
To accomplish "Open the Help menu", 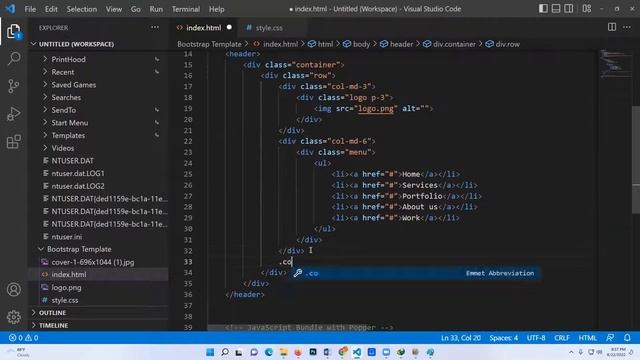I will 216,9.
